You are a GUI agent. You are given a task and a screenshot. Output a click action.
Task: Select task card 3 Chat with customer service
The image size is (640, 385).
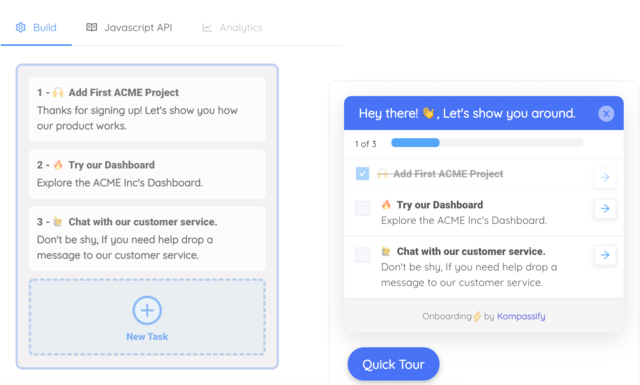pos(147,238)
